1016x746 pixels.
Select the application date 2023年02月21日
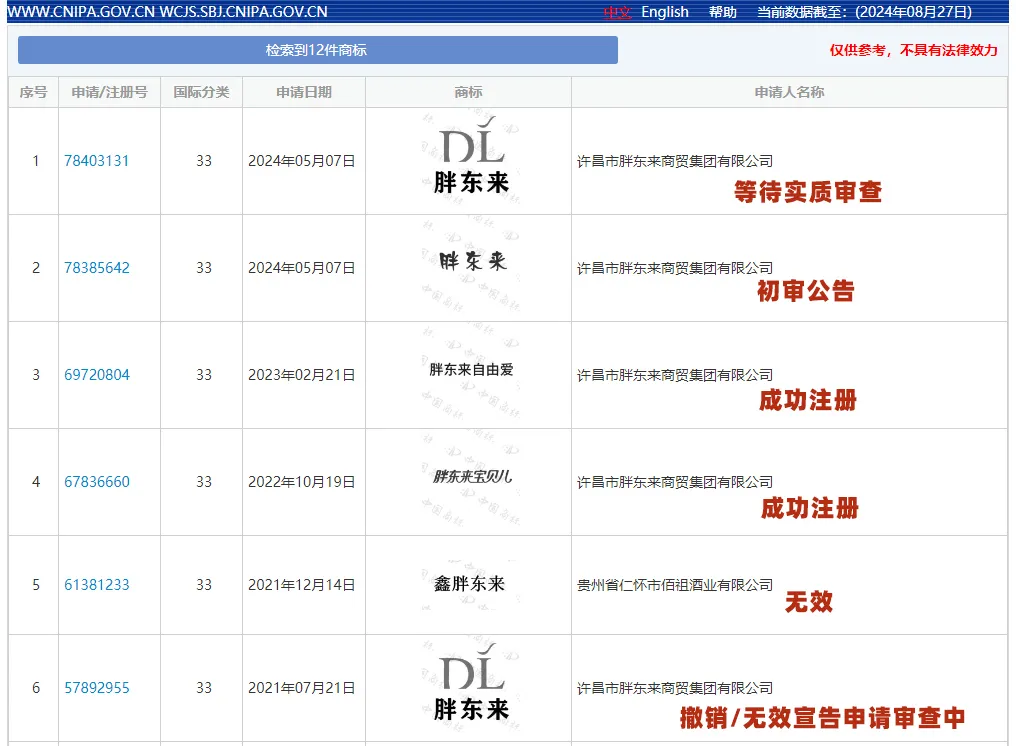click(x=301, y=375)
